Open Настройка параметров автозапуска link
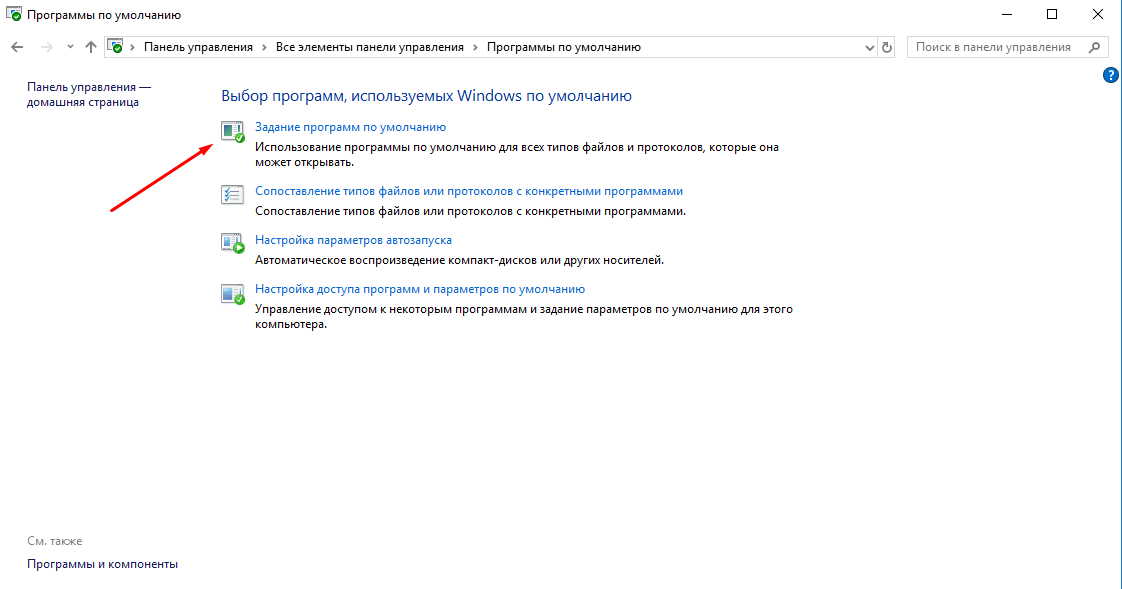This screenshot has width=1122, height=589. 353,240
